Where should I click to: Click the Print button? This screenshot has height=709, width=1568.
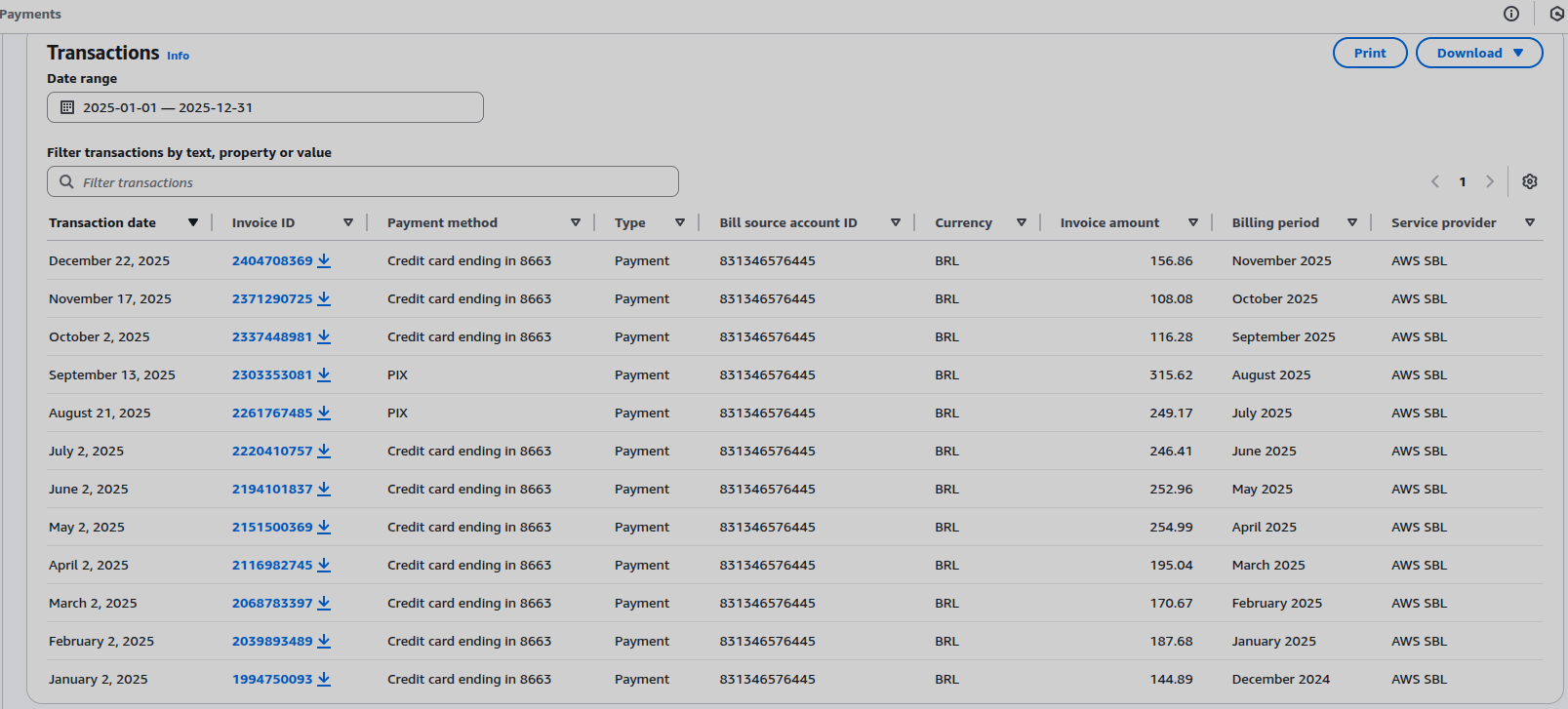pos(1369,53)
